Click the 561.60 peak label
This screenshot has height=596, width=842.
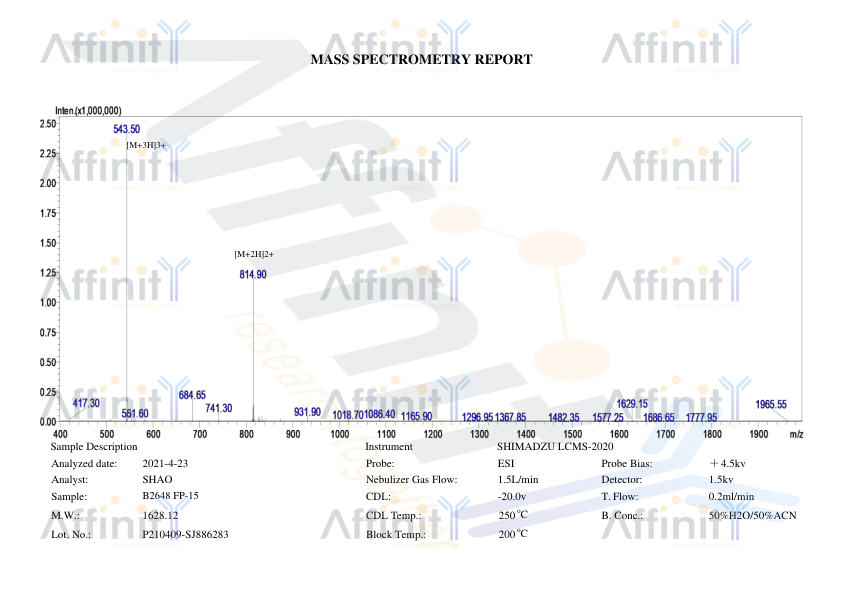(x=135, y=413)
